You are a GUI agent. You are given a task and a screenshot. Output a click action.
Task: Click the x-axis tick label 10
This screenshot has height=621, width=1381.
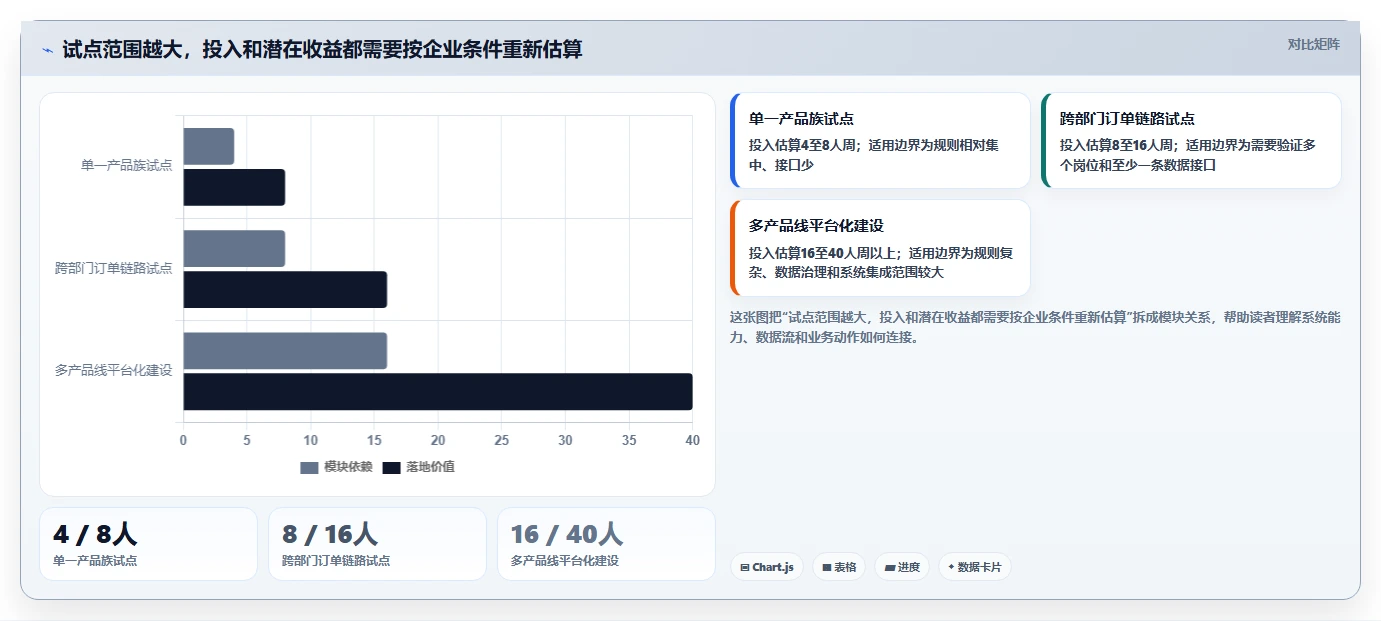310,440
